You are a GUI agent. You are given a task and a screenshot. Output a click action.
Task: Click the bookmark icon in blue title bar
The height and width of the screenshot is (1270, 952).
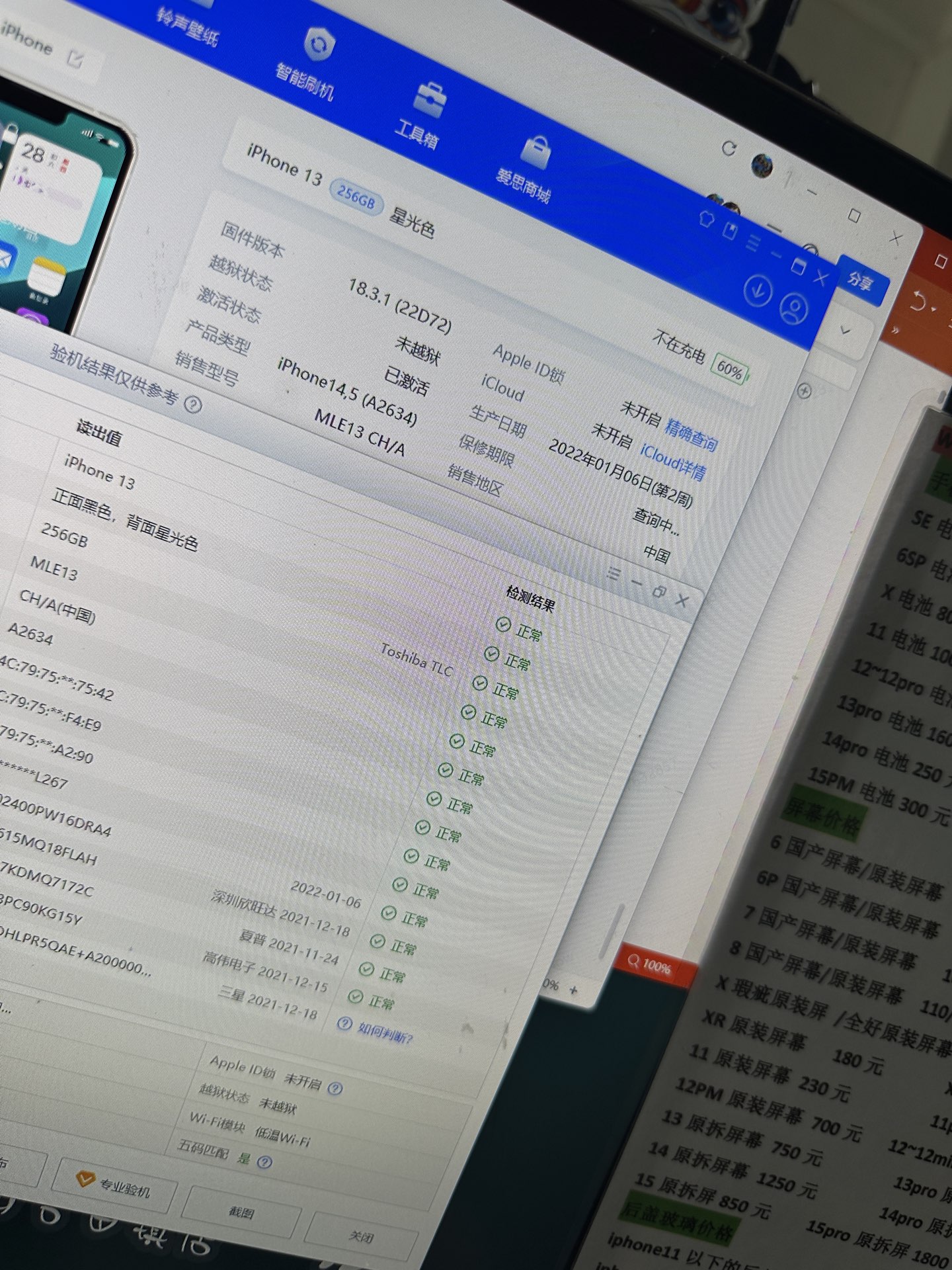tap(730, 231)
